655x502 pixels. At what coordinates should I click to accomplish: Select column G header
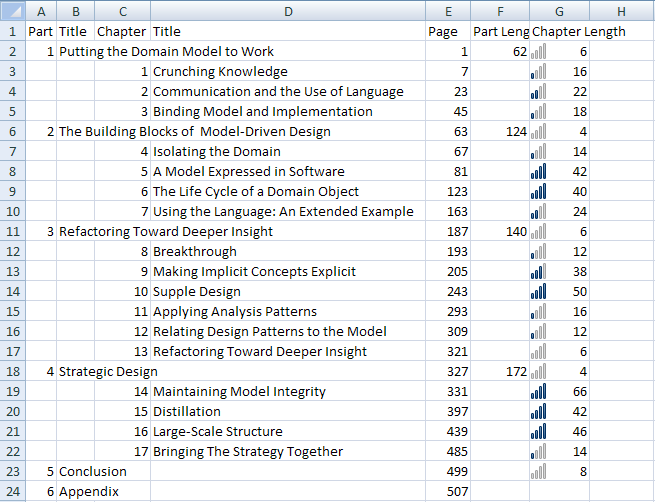pos(559,11)
